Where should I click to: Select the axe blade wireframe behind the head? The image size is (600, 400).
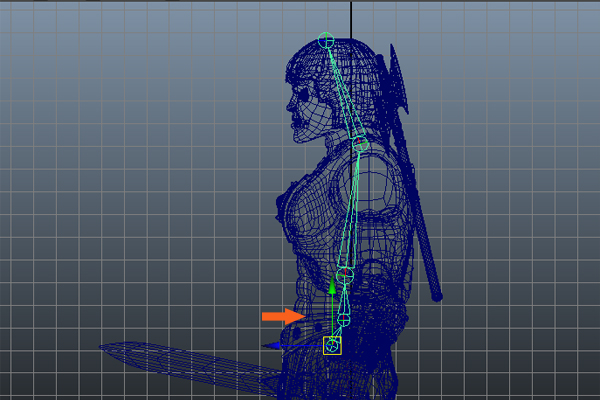(x=398, y=78)
